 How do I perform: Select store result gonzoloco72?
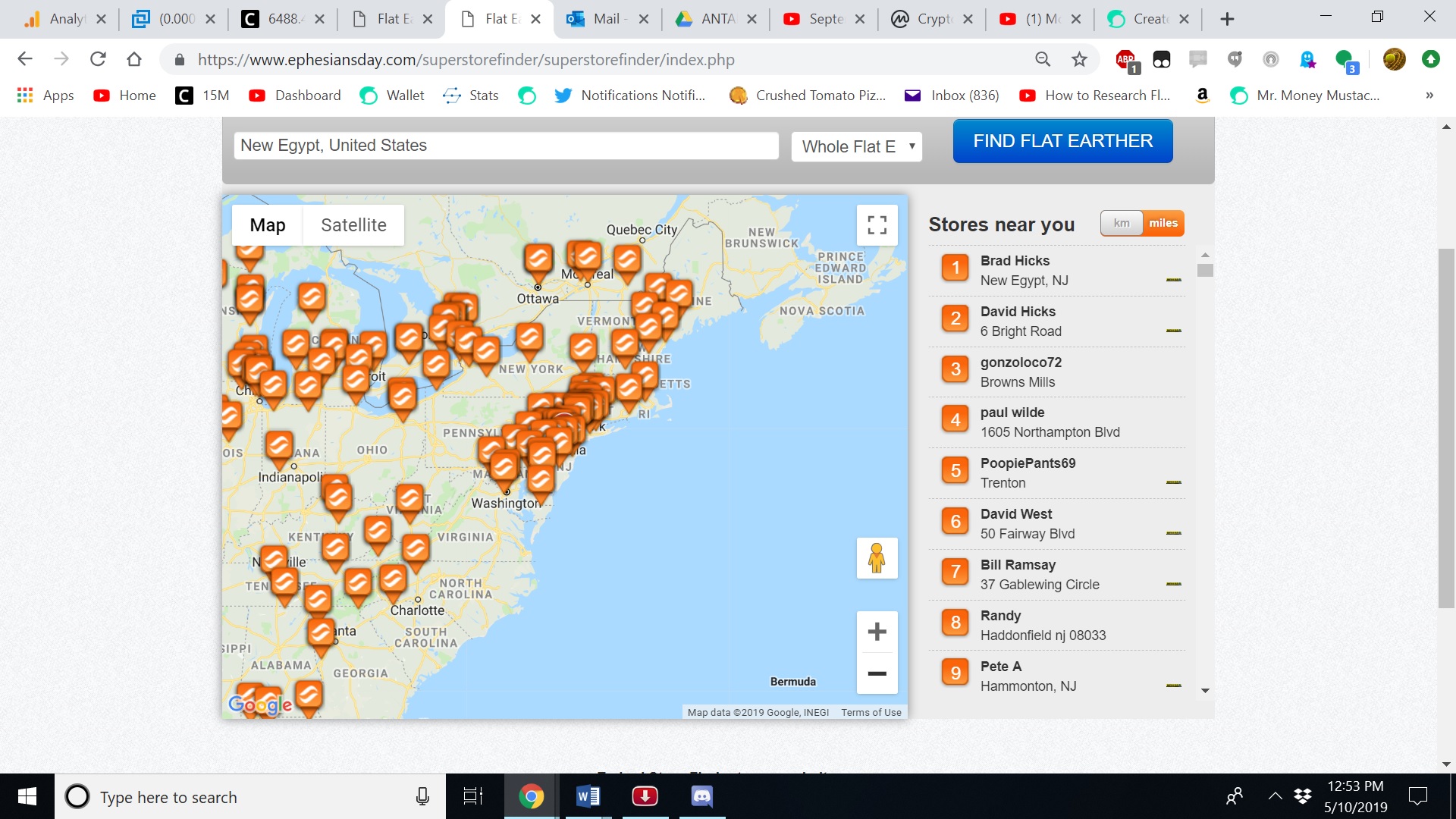pos(1057,372)
